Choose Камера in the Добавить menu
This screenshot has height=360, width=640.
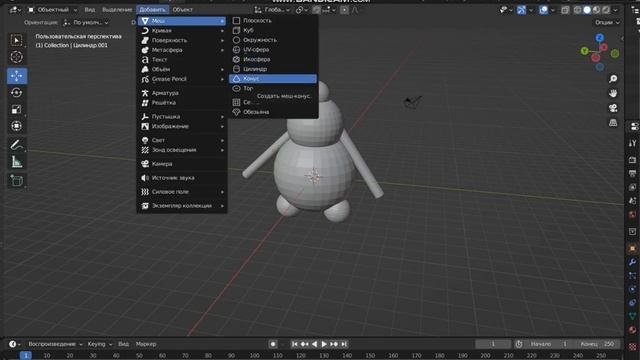tap(182, 164)
